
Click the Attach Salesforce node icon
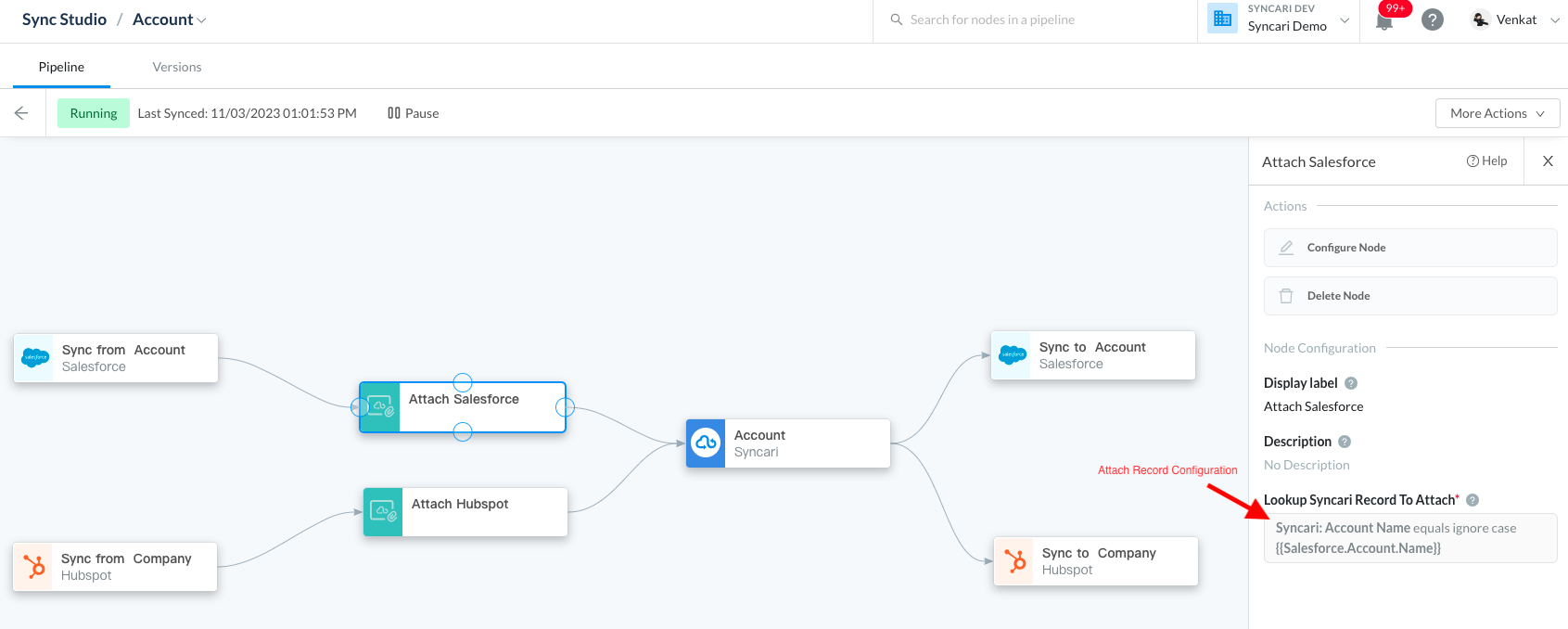380,407
